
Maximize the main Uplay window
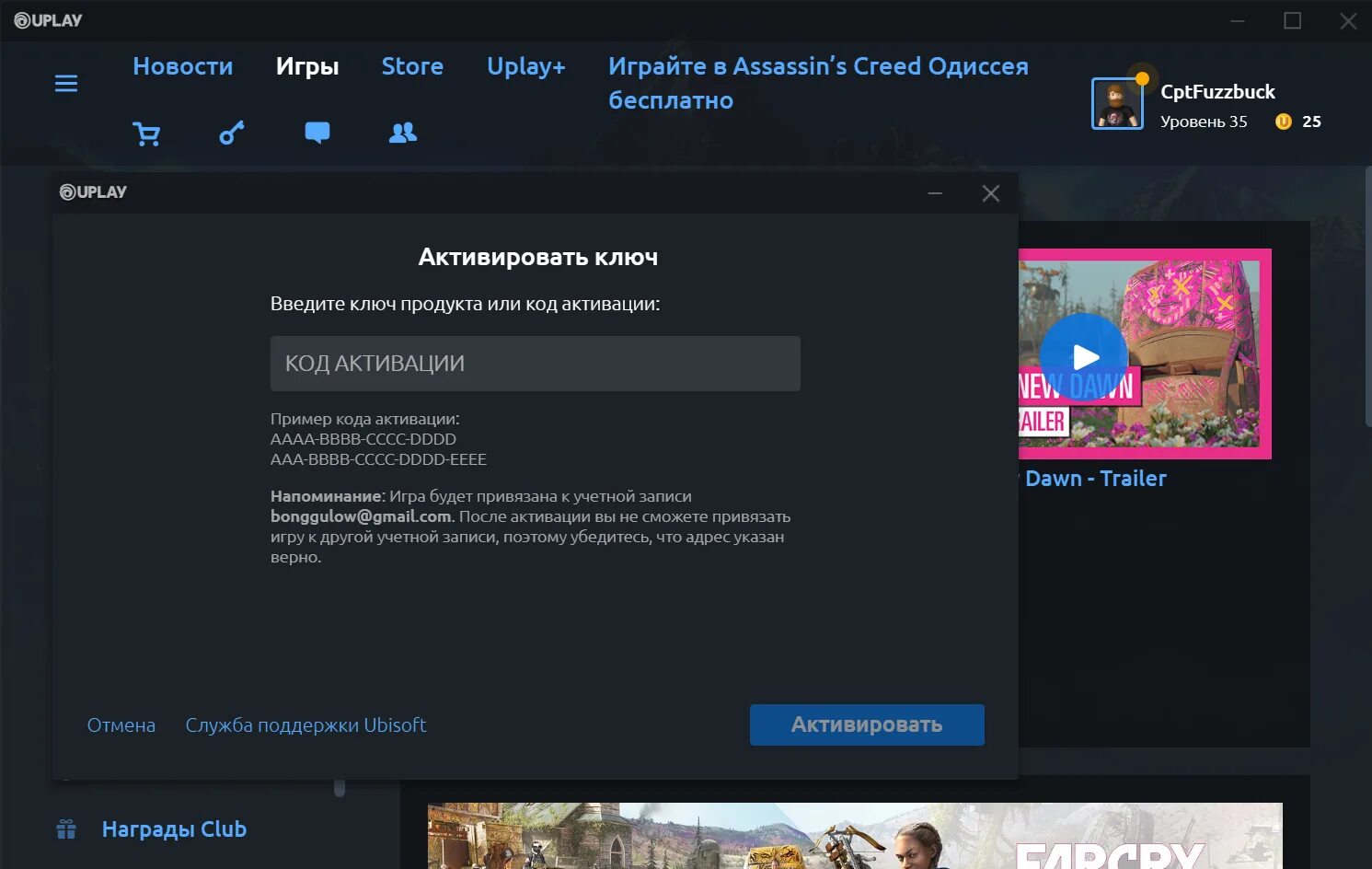click(1293, 20)
